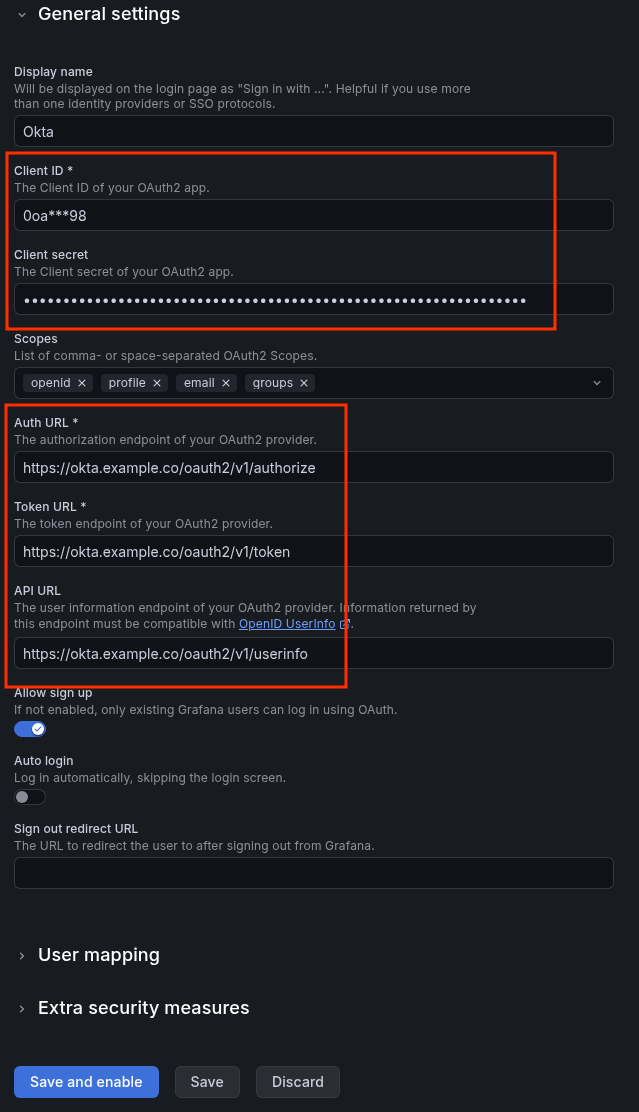Expand Extra security measures section

(143, 1008)
